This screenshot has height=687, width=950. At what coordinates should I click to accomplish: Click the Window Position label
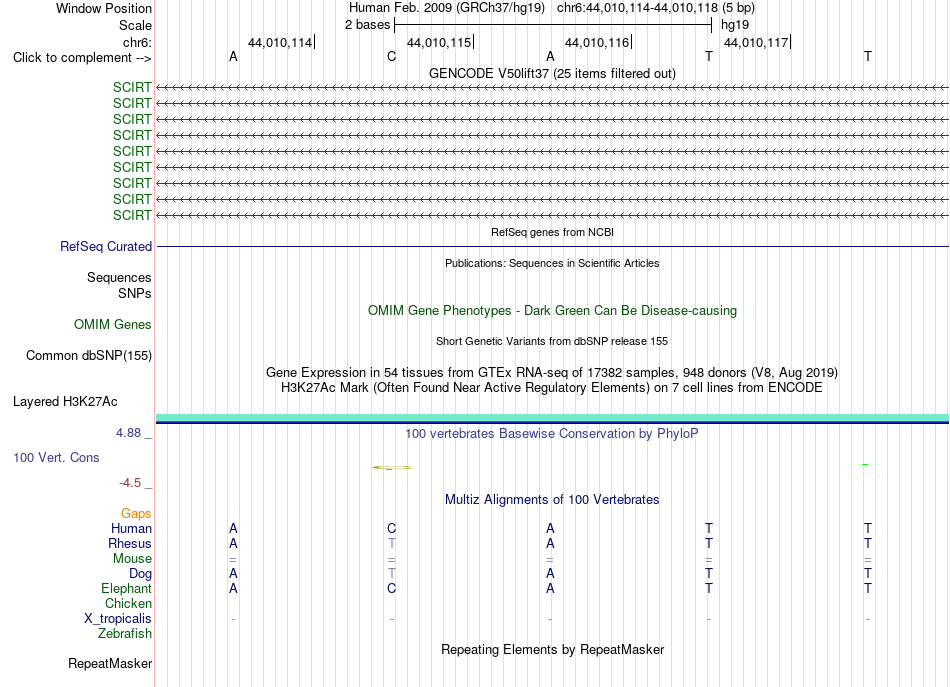[x=104, y=8]
